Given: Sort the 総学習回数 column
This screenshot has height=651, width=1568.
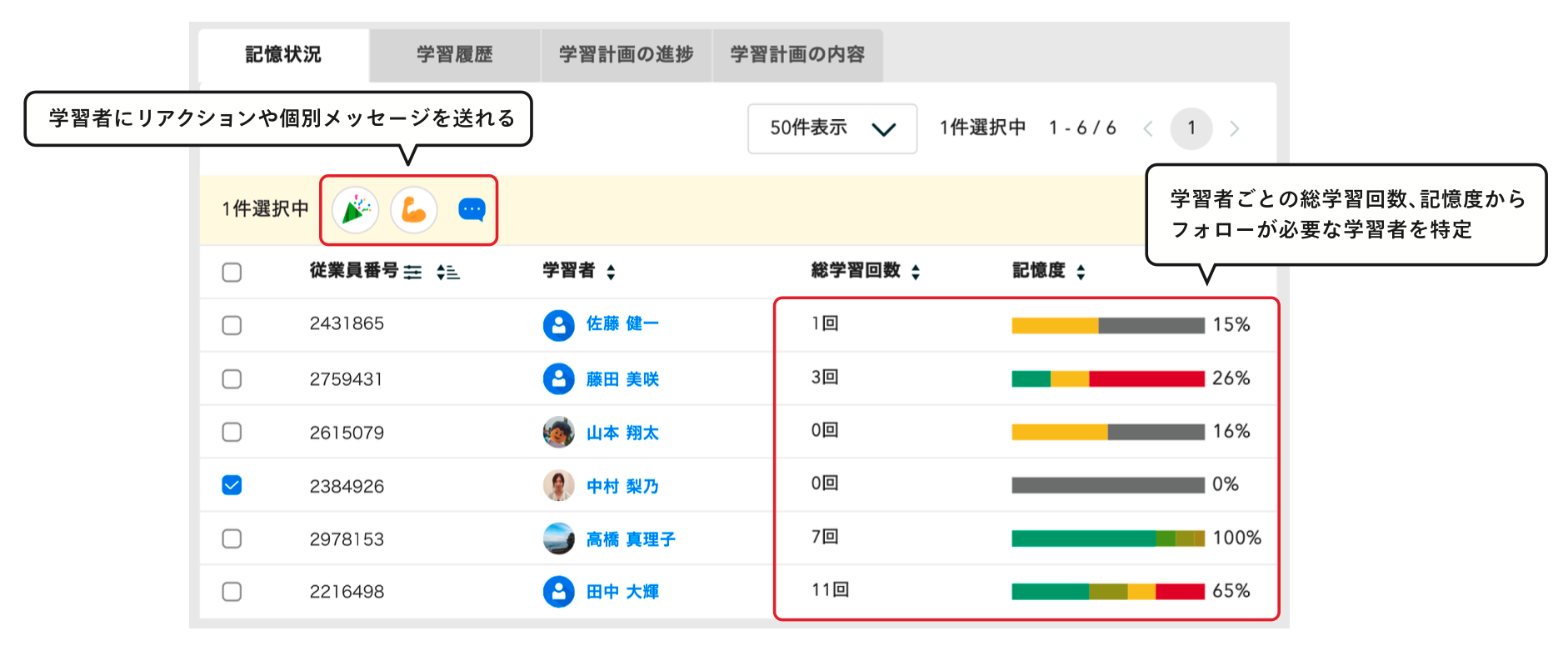Looking at the screenshot, I should point(916,272).
